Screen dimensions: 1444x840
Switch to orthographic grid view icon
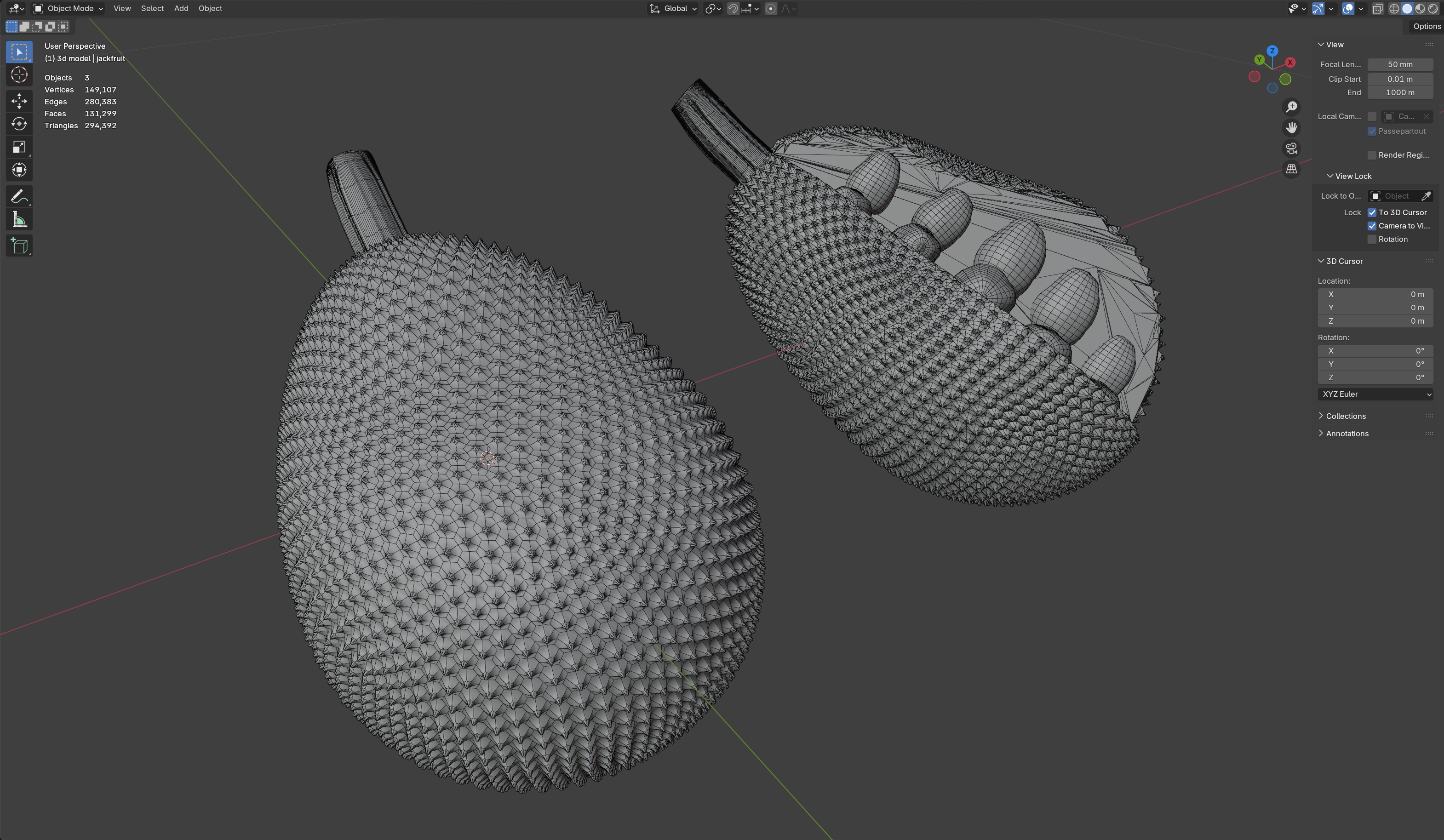coord(1291,169)
